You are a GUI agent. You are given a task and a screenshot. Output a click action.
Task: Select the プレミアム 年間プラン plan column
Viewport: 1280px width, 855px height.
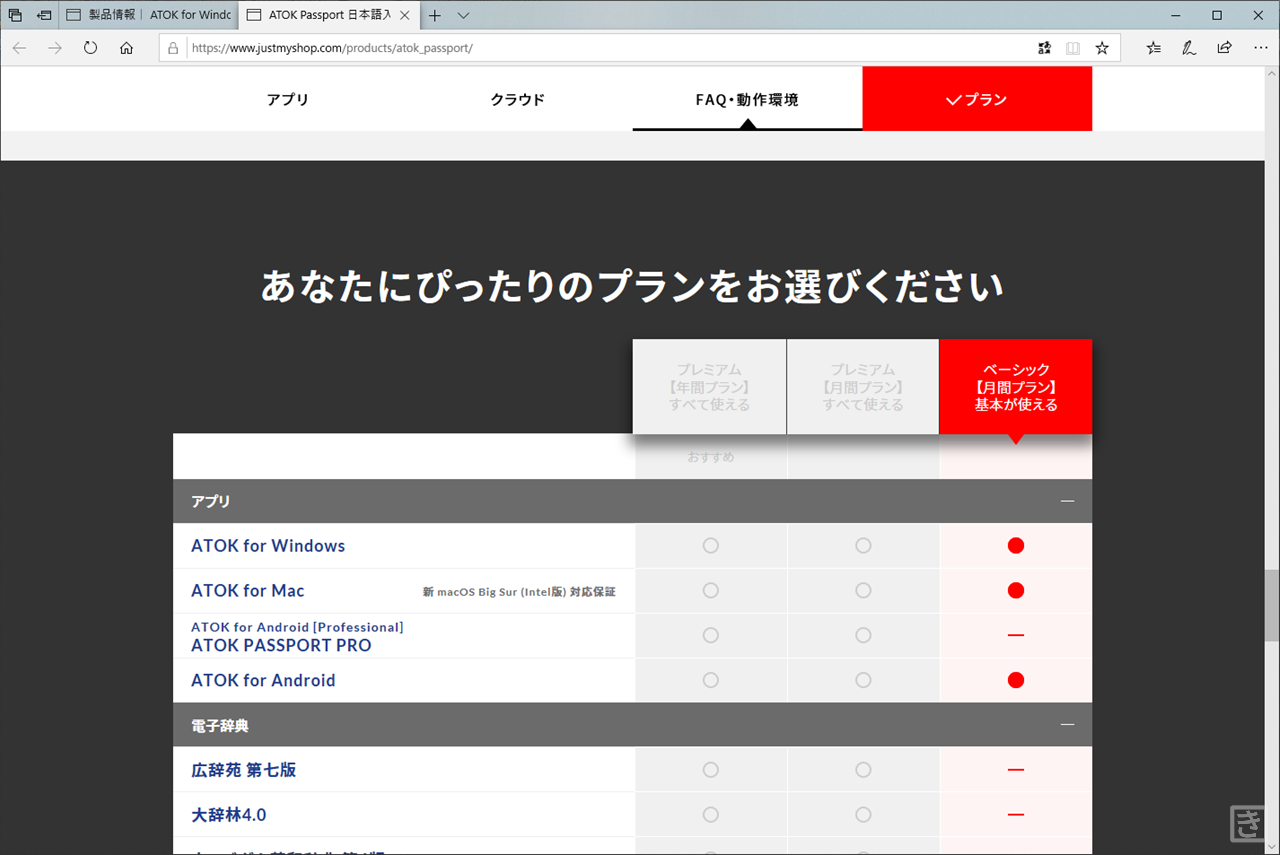[x=709, y=387]
